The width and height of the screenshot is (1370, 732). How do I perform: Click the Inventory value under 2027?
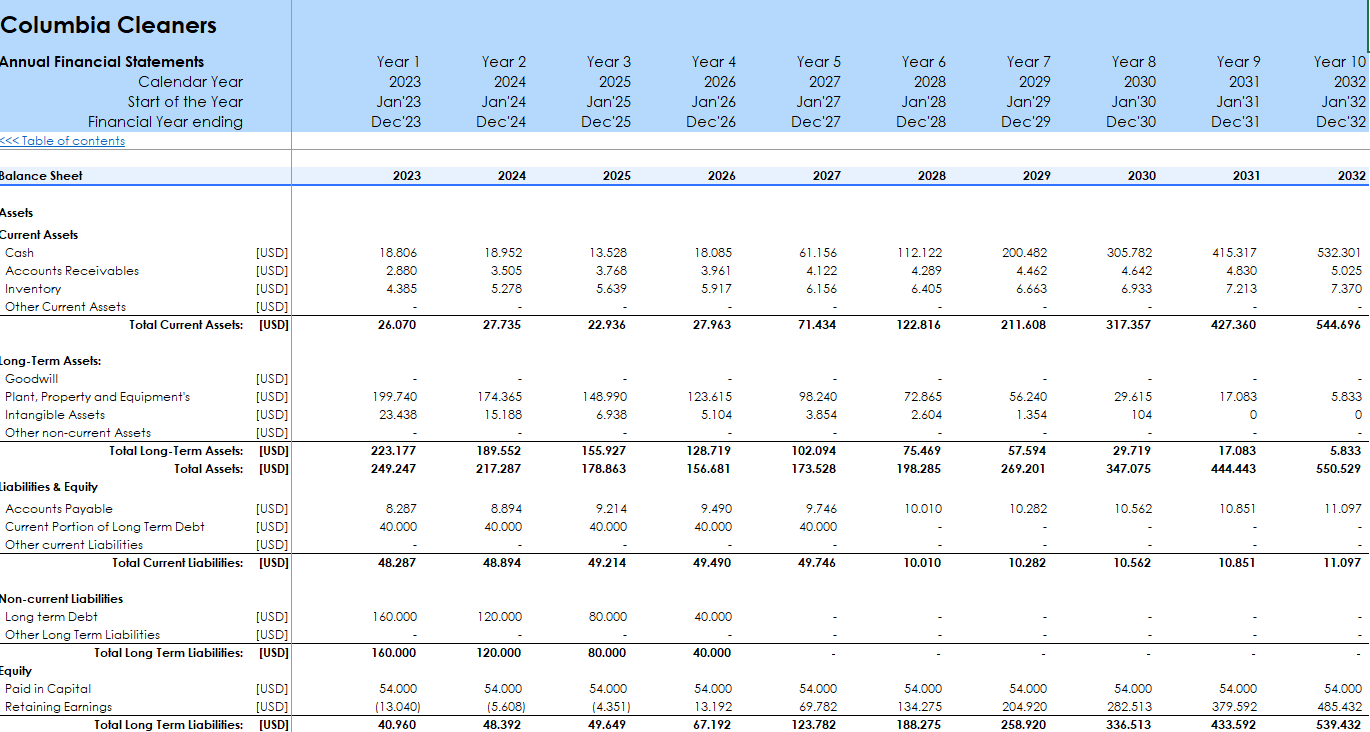pyautogui.click(x=819, y=289)
